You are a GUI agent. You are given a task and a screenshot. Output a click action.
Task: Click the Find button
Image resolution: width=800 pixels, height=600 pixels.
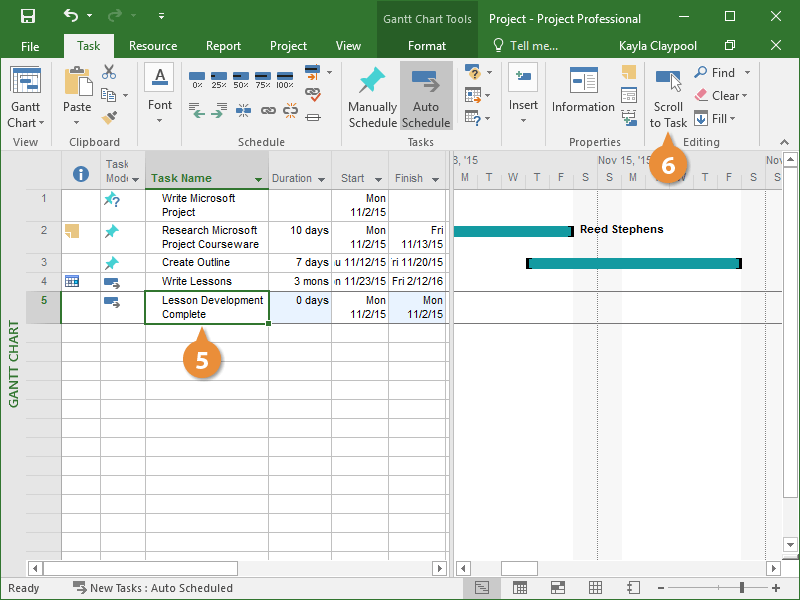(715, 72)
